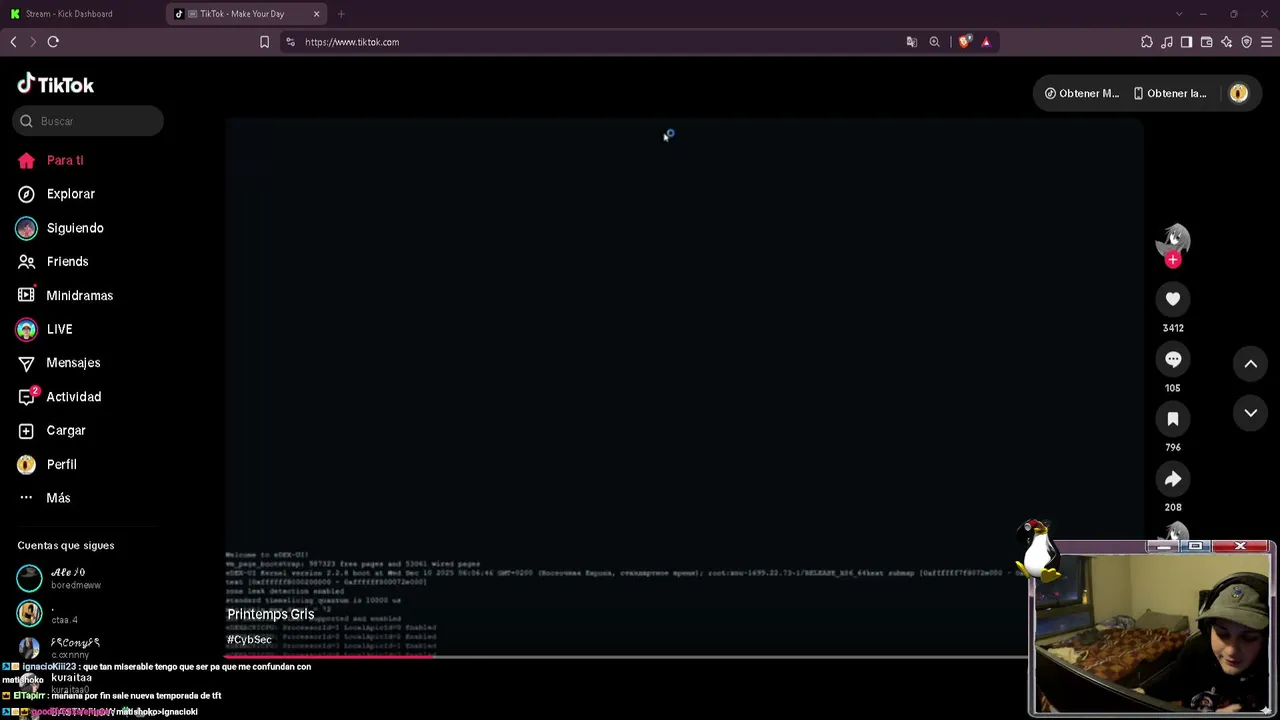Open the zoom magnifier icon in address bar
Image resolution: width=1280 pixels, height=720 pixels.
click(x=935, y=42)
